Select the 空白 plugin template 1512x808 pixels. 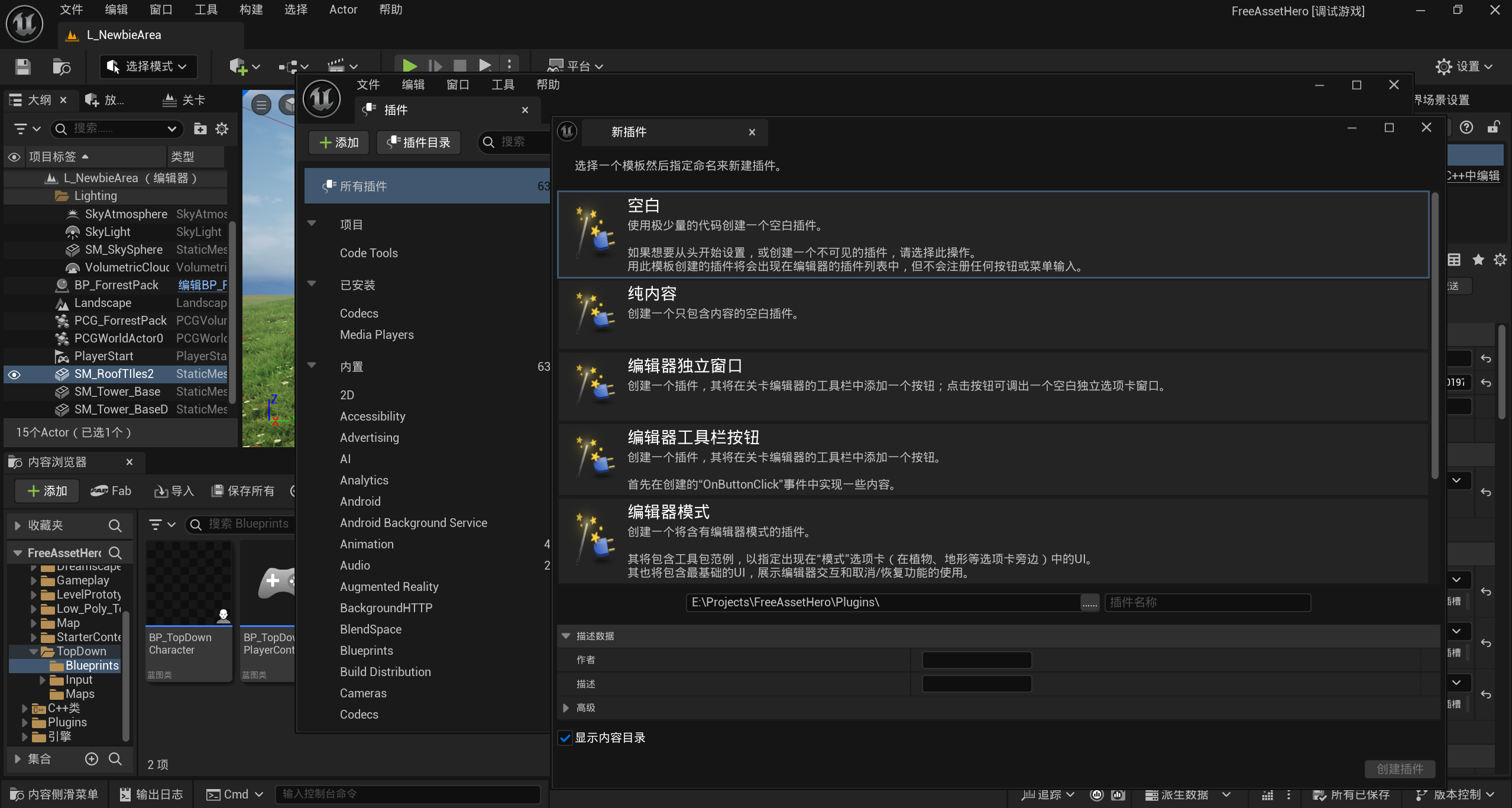click(993, 234)
